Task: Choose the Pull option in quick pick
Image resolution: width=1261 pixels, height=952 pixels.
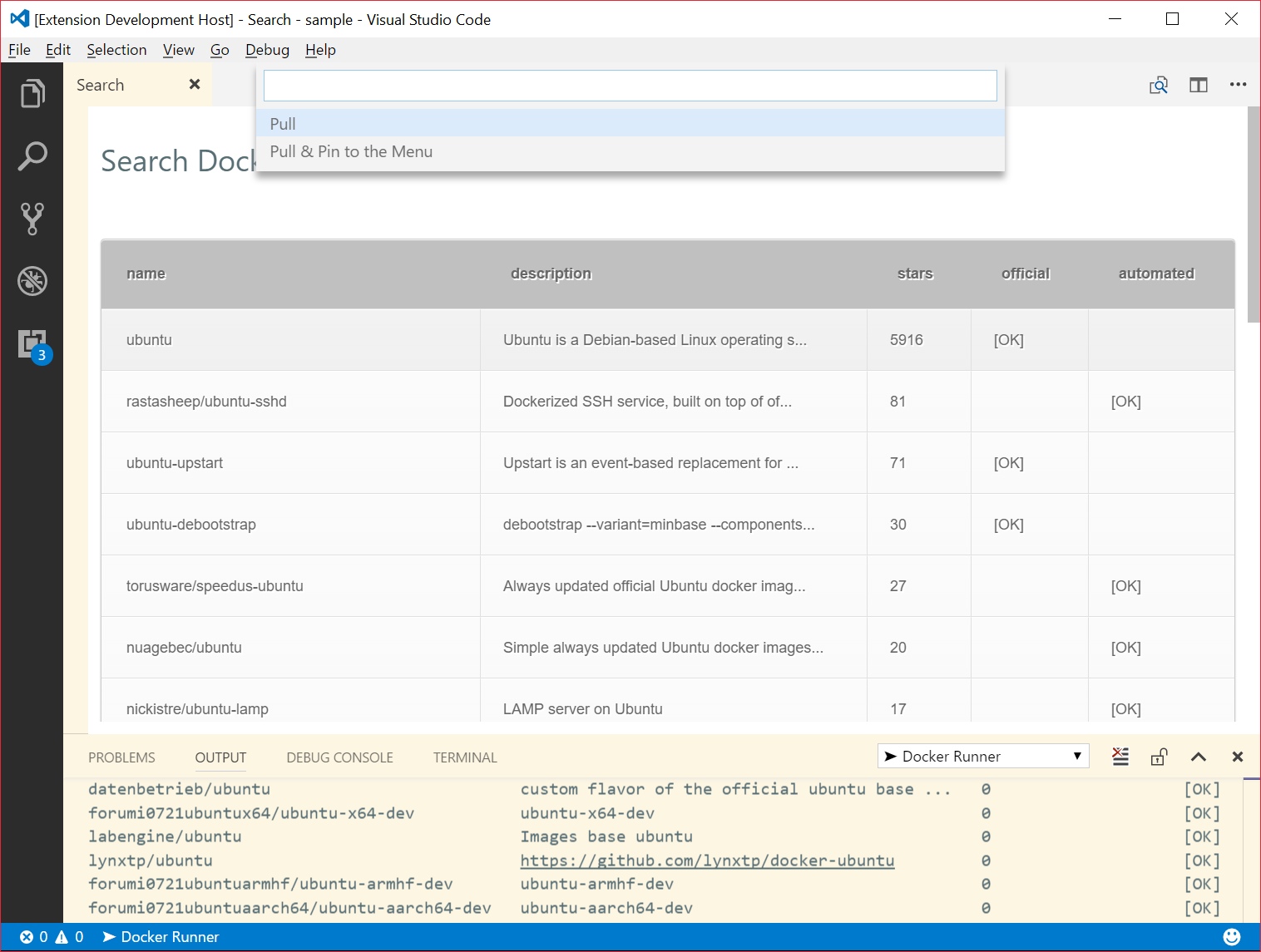Action: point(630,123)
